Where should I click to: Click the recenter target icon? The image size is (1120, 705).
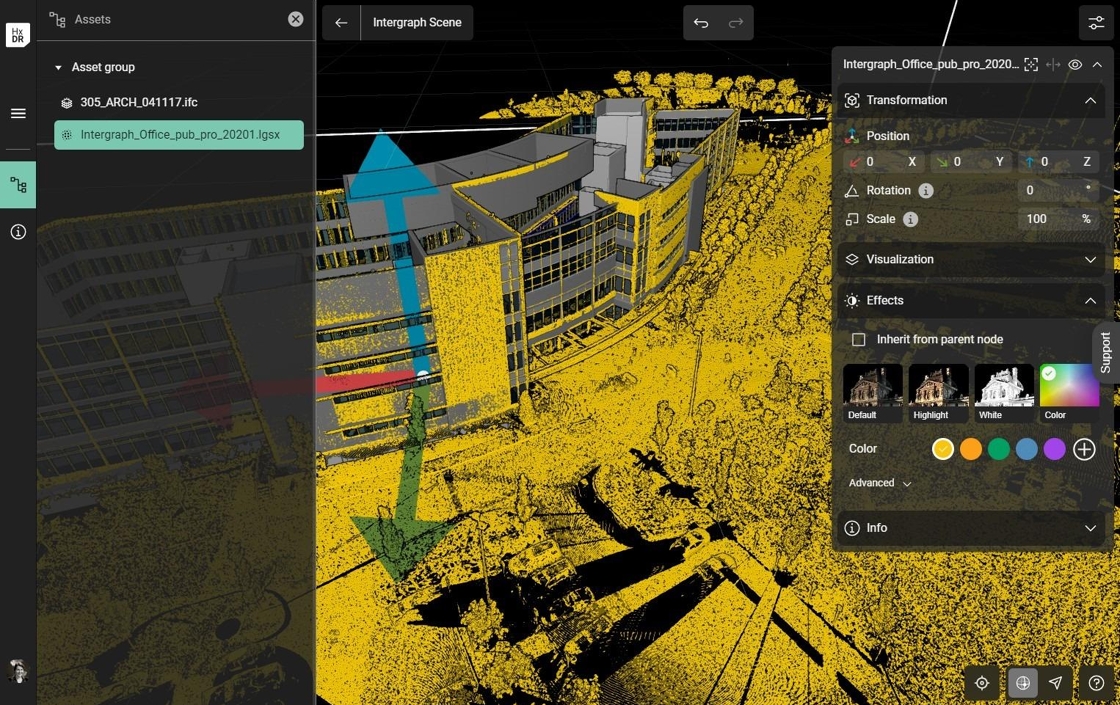tap(982, 684)
